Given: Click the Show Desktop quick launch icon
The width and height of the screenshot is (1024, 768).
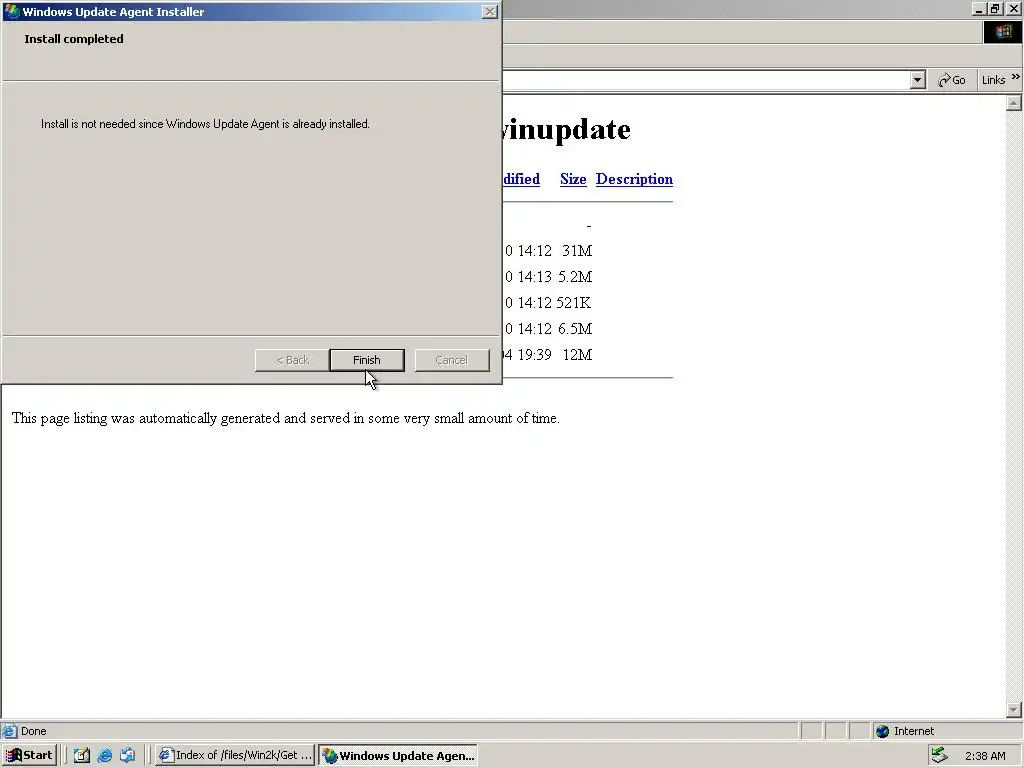Looking at the screenshot, I should coord(82,755).
